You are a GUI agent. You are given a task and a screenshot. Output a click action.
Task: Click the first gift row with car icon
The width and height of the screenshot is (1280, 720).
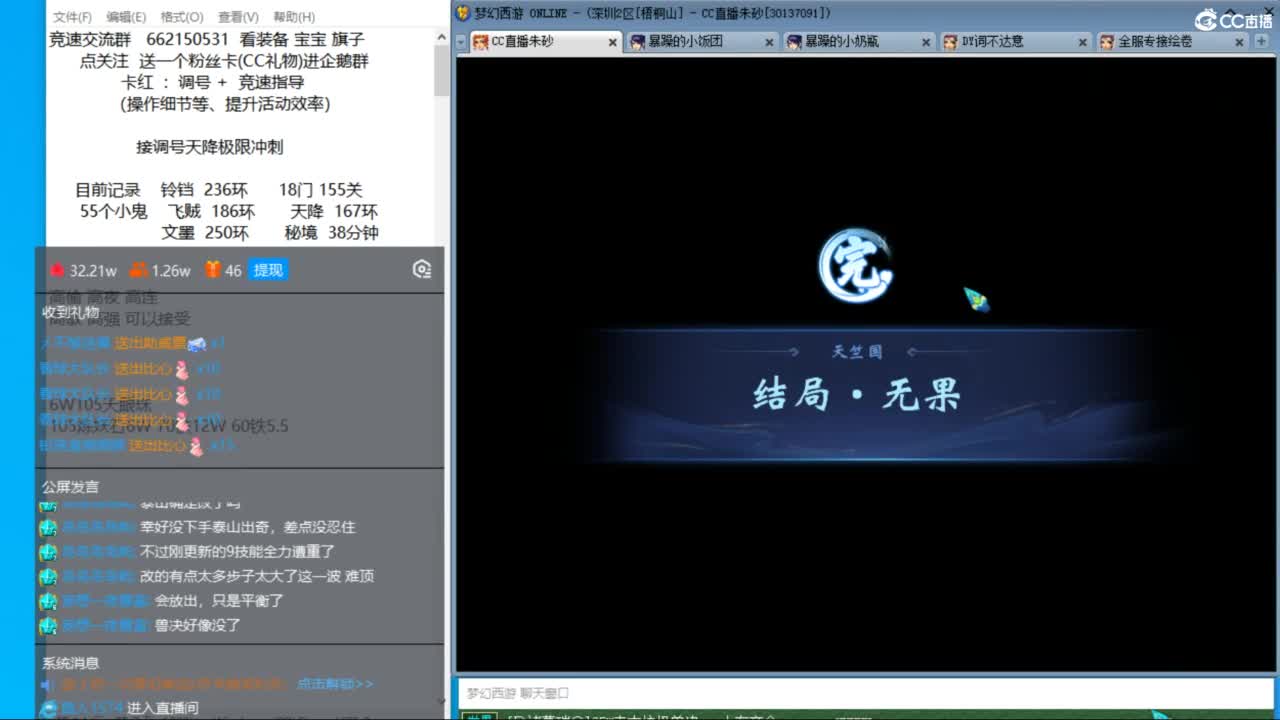click(x=133, y=343)
